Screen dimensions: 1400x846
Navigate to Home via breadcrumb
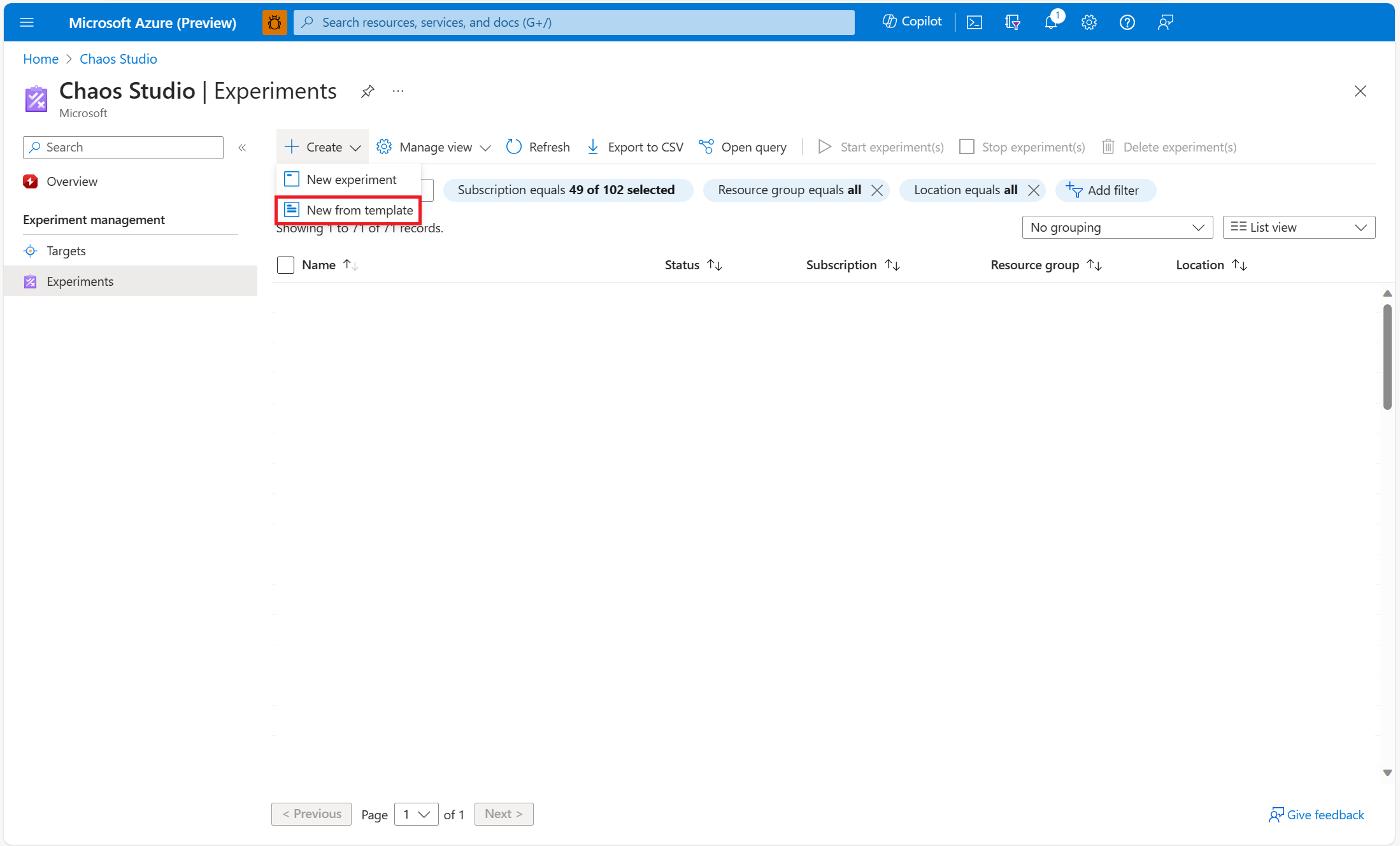coord(40,58)
